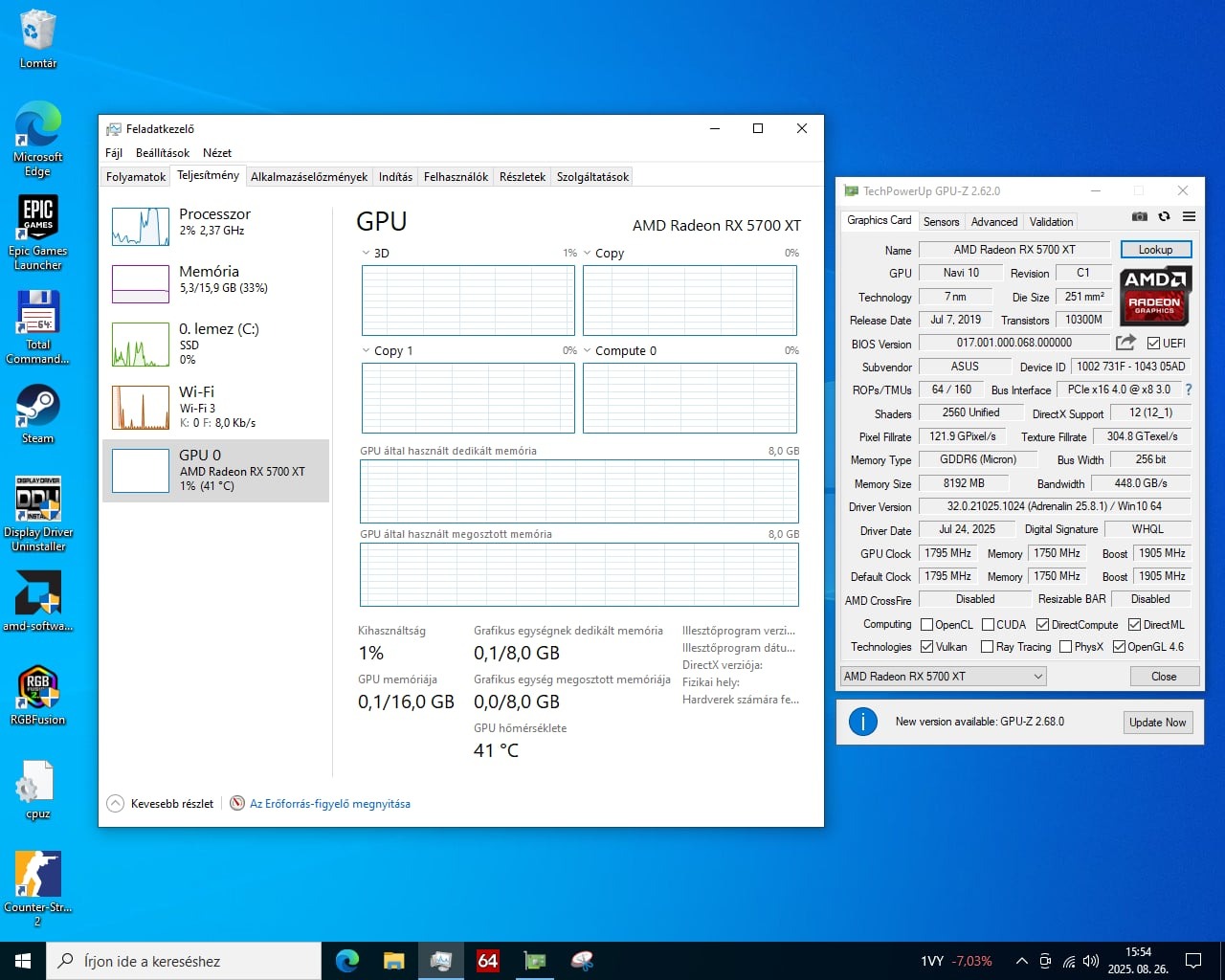The width and height of the screenshot is (1225, 980).
Task: Open the Fájl menu
Action: click(114, 153)
